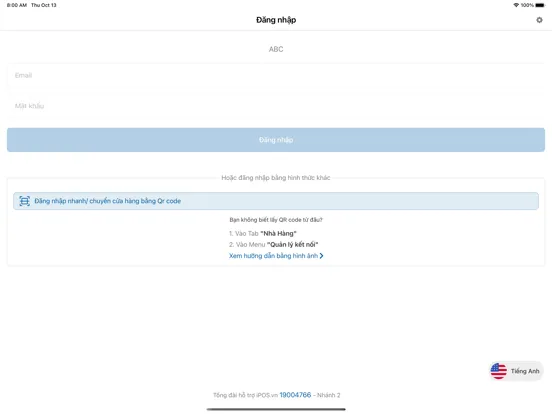552x414 pixels.
Task: Tap the status bar date Thu Oct 13
Action: [x=44, y=5]
